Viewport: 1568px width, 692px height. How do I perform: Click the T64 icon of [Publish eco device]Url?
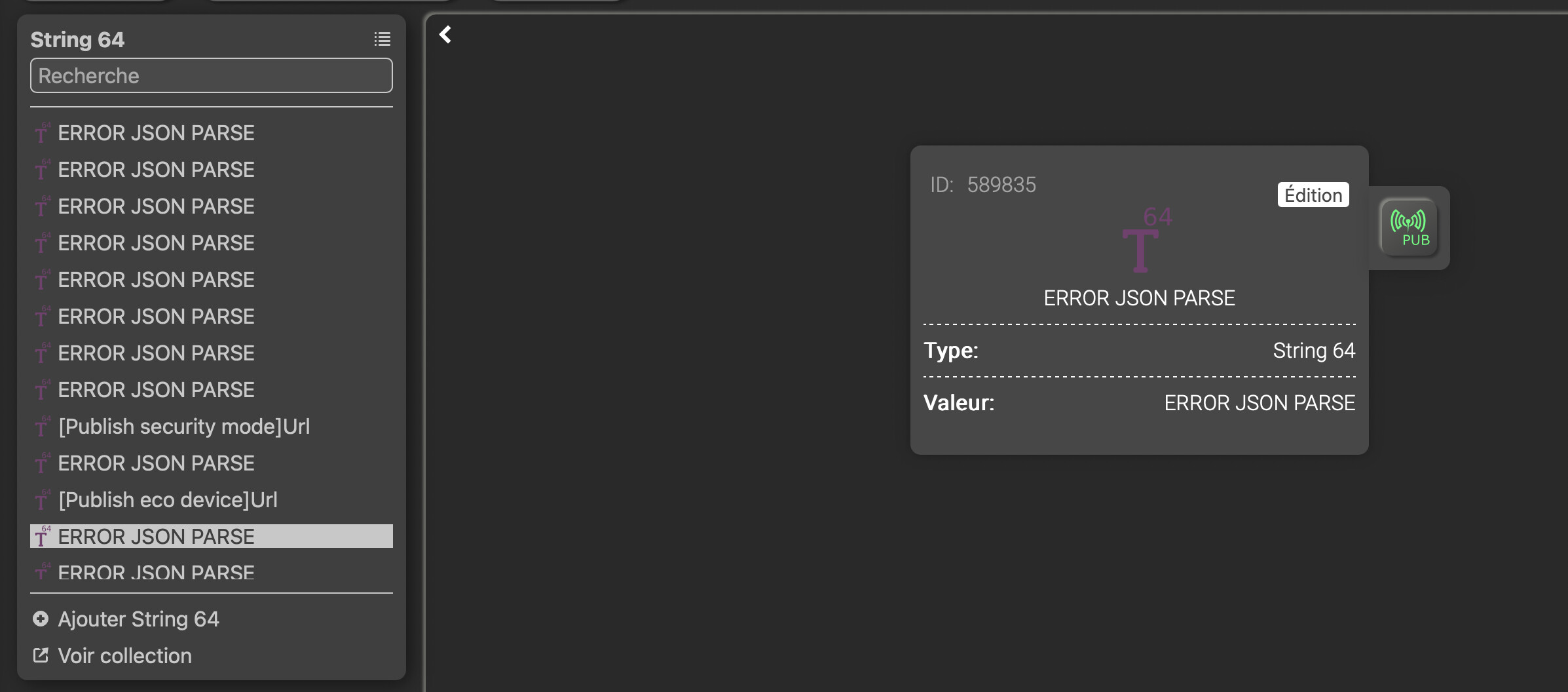pos(43,500)
